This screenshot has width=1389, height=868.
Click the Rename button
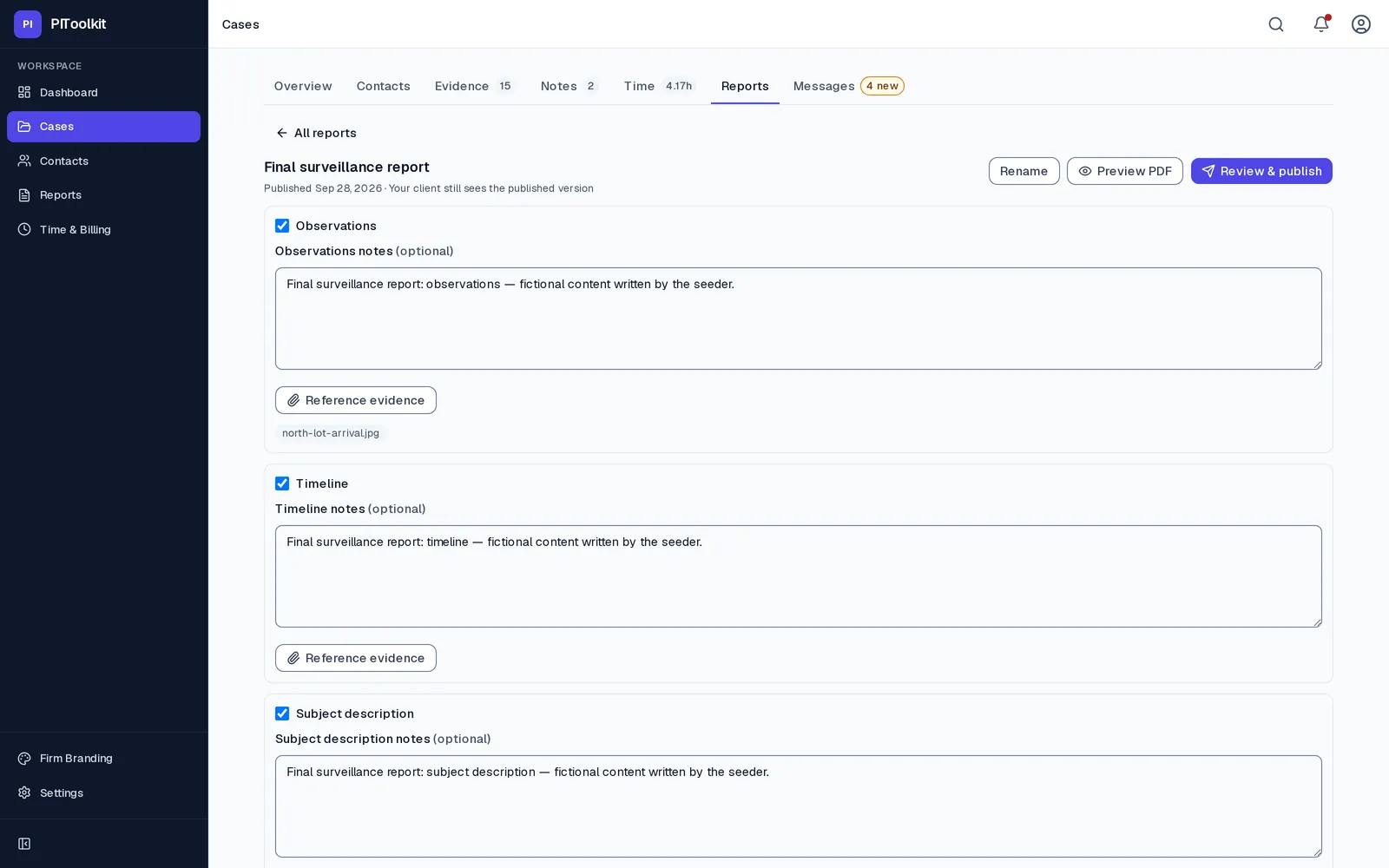point(1024,171)
